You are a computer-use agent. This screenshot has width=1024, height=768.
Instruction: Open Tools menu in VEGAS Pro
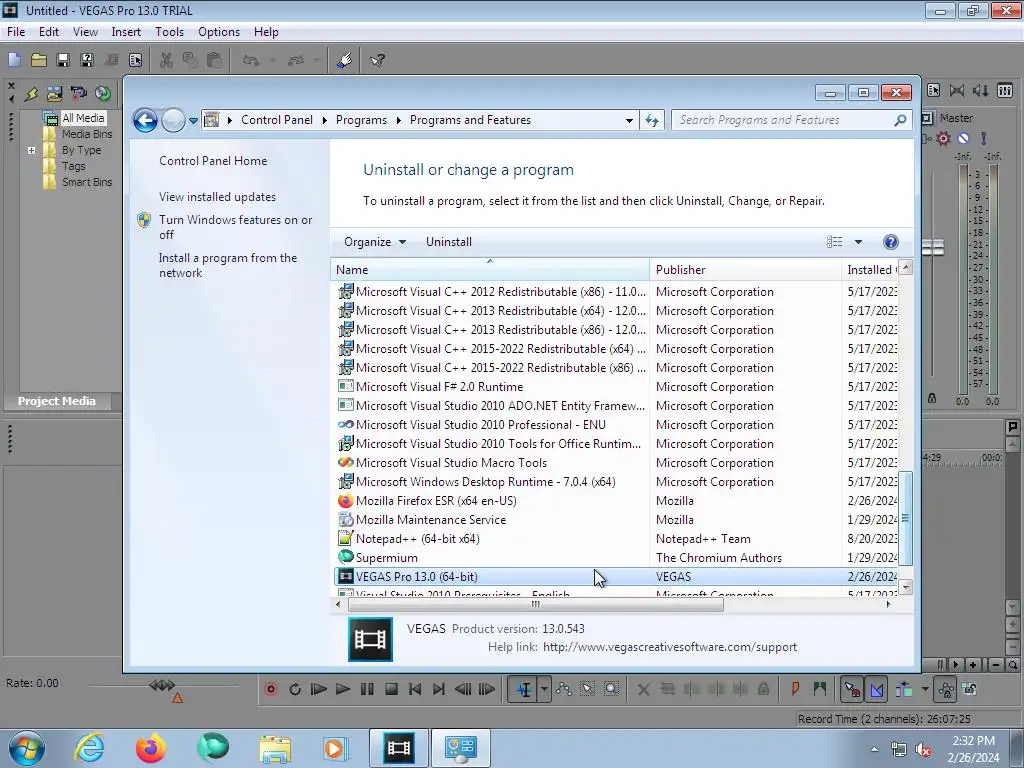pyautogui.click(x=169, y=32)
